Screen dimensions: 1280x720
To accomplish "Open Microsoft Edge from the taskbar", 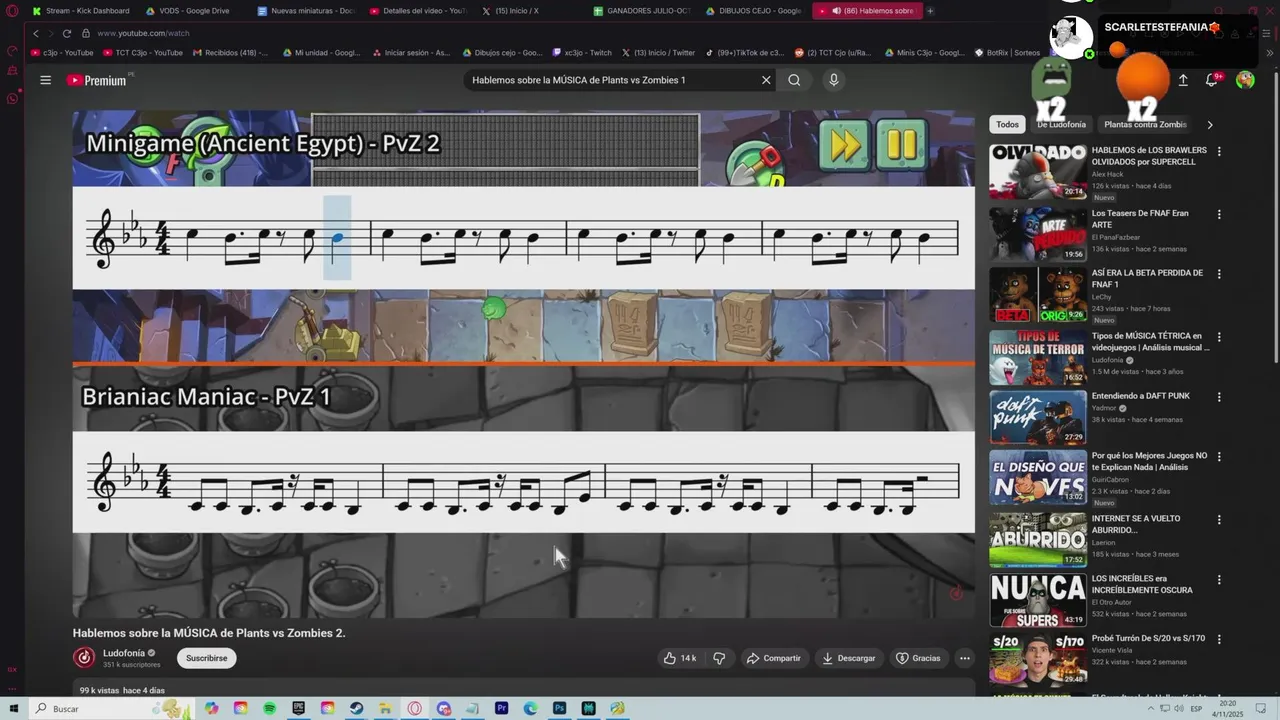I will point(530,708).
